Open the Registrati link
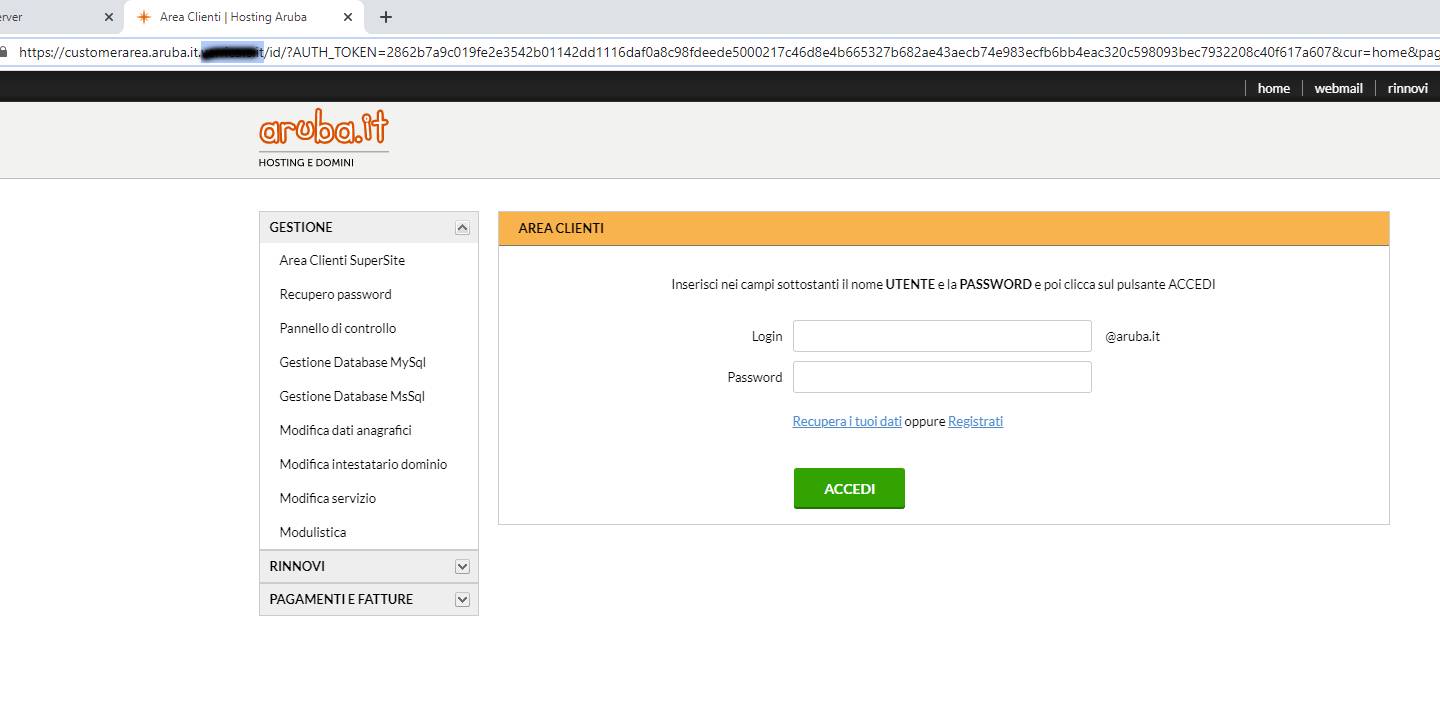 (975, 422)
